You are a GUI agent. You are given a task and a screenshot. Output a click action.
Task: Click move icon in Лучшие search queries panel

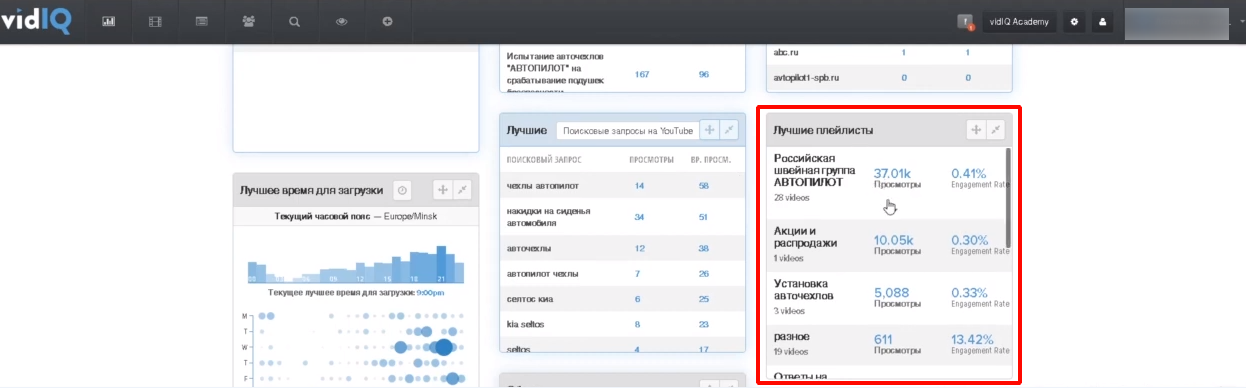pos(710,130)
